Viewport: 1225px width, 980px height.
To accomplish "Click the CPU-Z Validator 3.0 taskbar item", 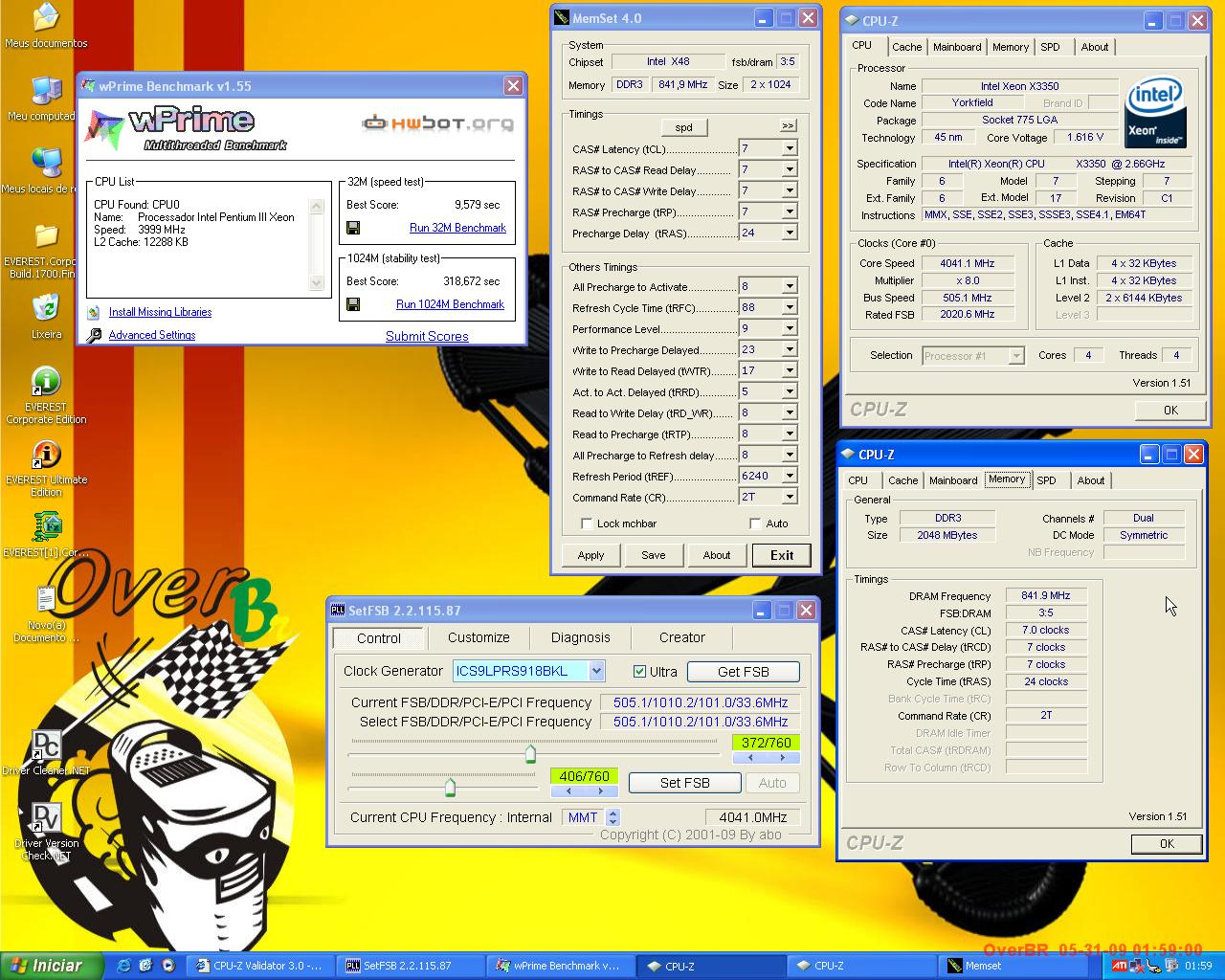I will [x=259, y=966].
